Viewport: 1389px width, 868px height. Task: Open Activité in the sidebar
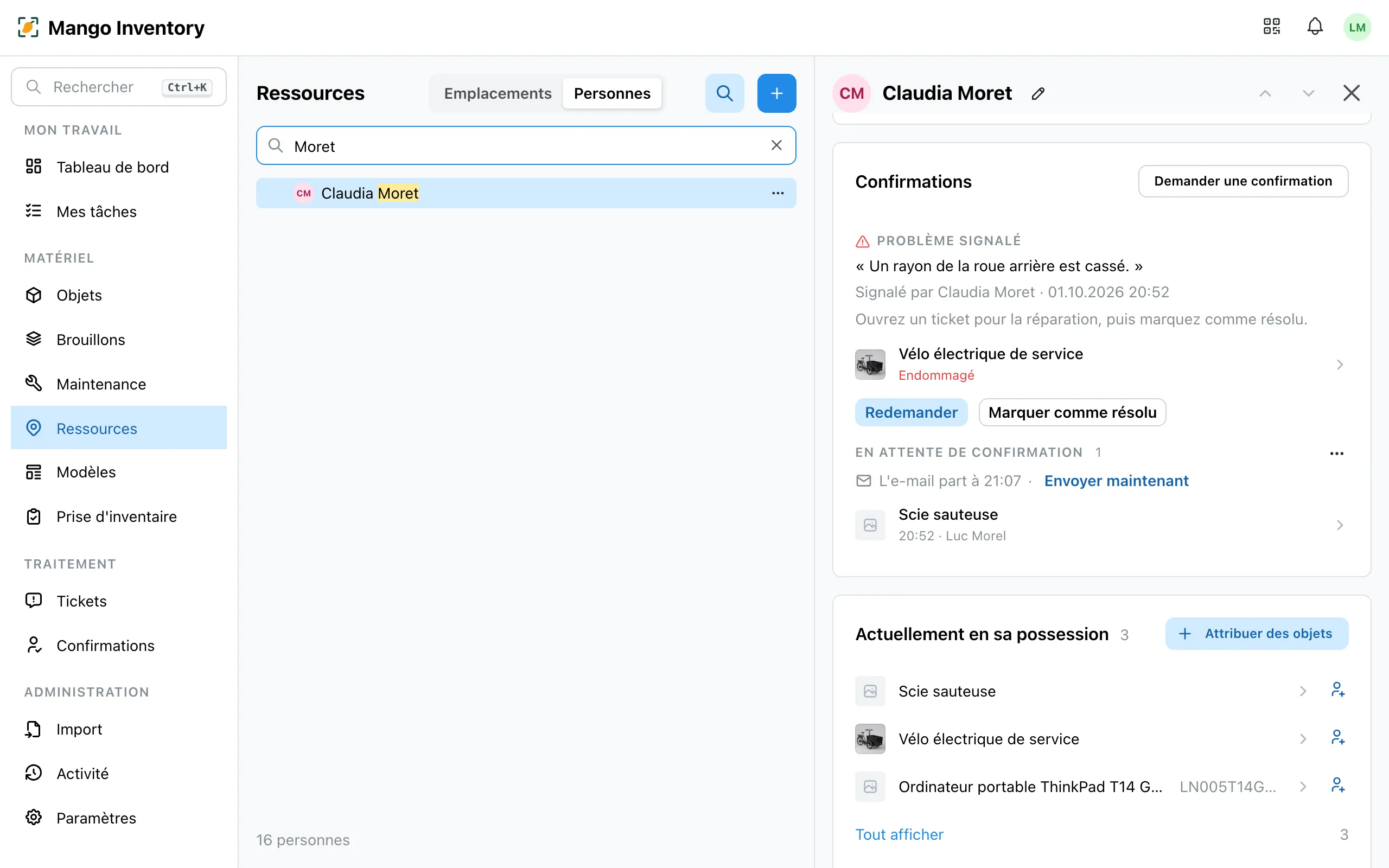point(119,773)
